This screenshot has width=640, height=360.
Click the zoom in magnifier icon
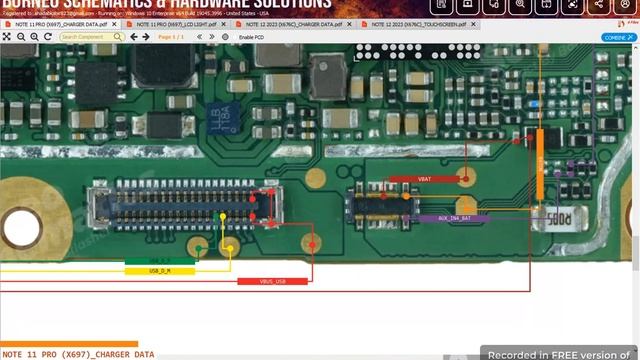coord(34,37)
